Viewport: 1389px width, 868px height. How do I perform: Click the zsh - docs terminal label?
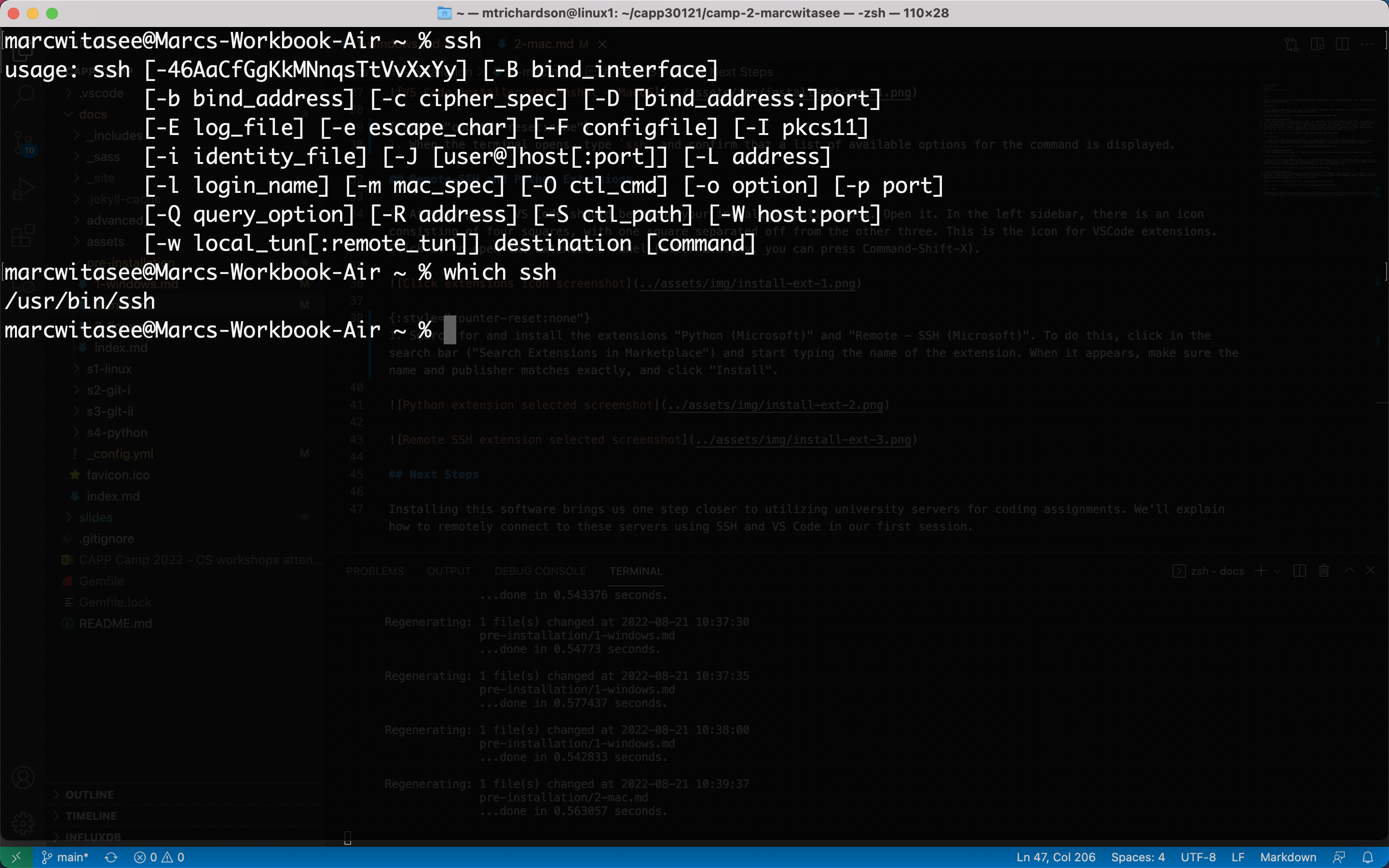pyautogui.click(x=1208, y=571)
